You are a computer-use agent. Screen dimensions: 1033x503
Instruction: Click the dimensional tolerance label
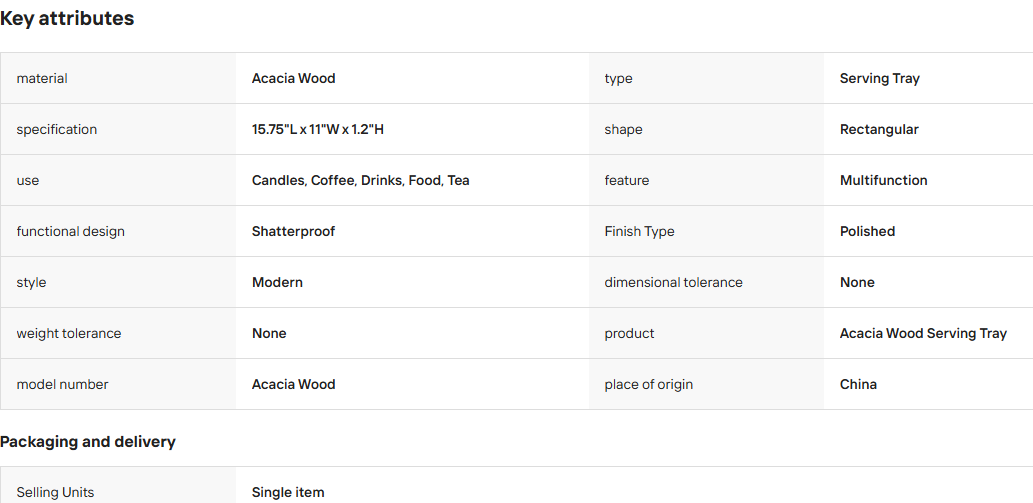click(673, 282)
